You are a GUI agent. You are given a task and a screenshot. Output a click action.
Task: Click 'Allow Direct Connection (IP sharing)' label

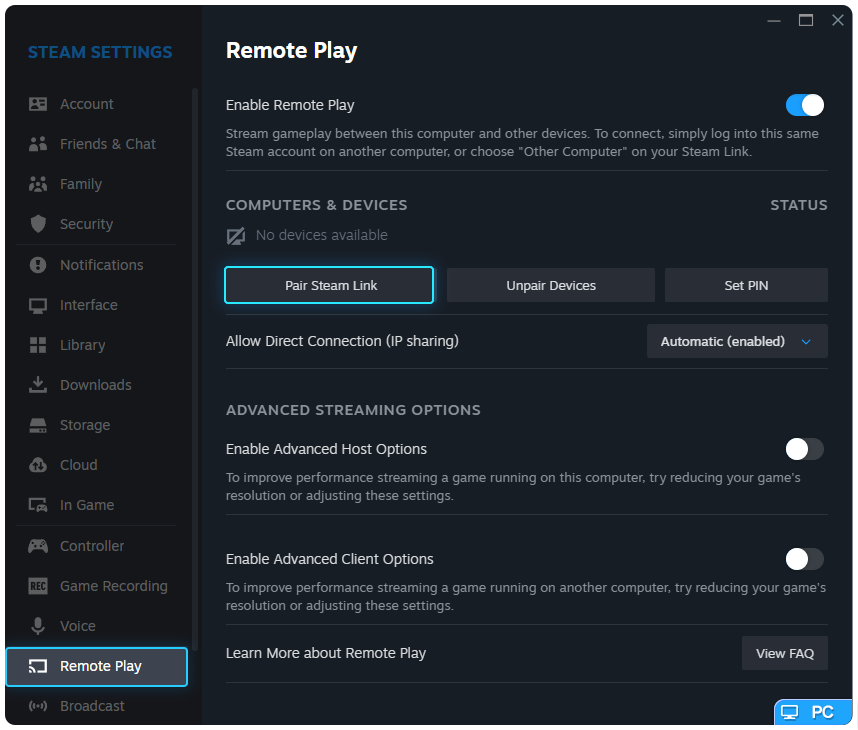[x=343, y=341]
